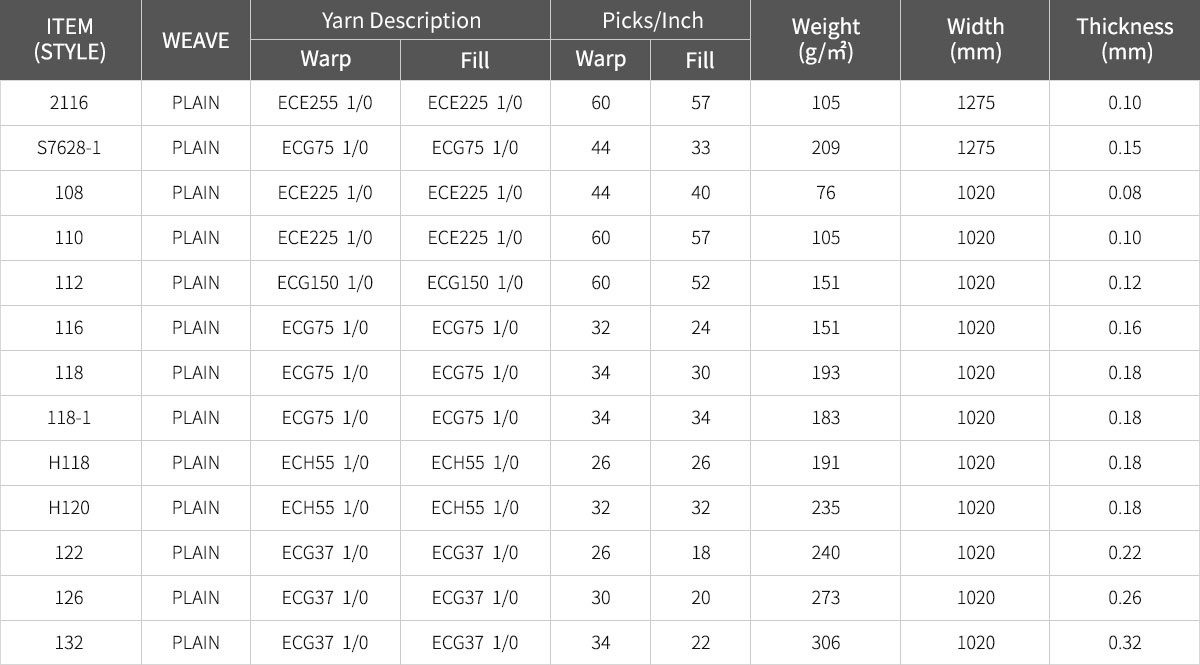Viewport: 1200px width, 665px height.
Task: Select the Picks/Inch header cell
Action: (650, 20)
